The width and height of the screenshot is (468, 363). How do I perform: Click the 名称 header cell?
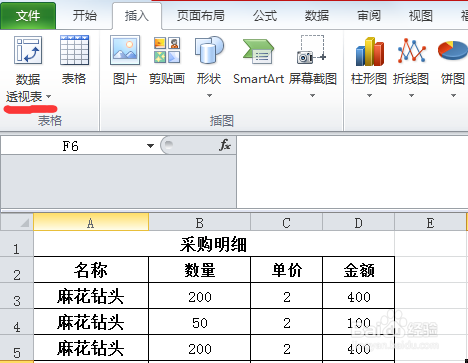(x=91, y=270)
